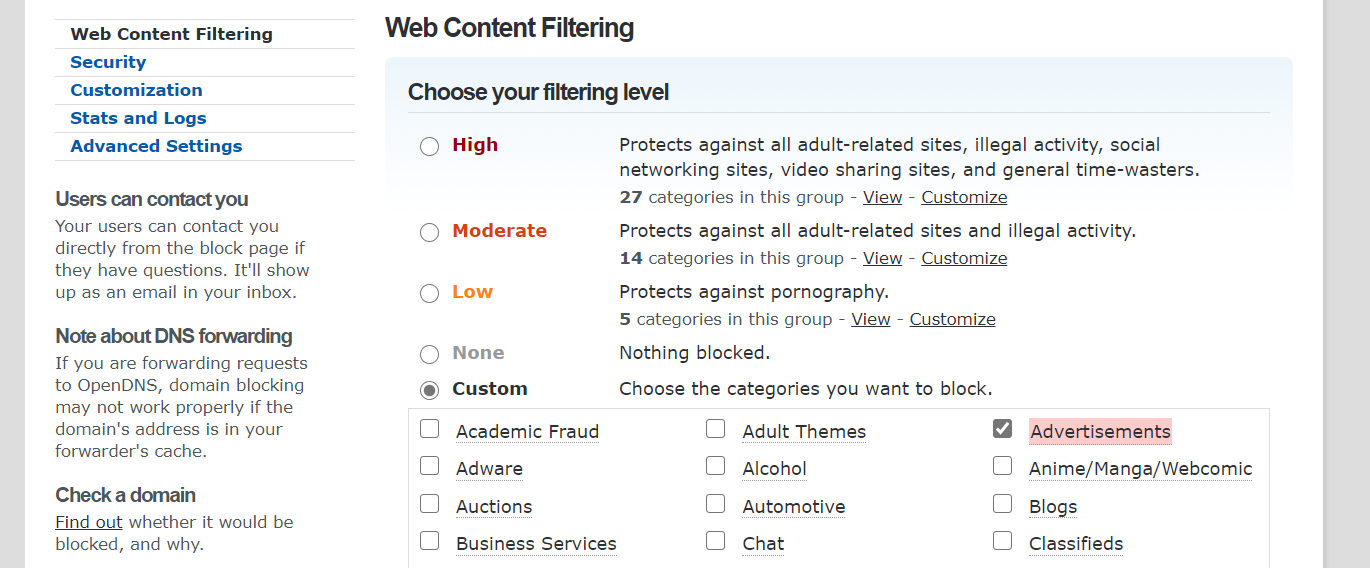Viewport: 1370px width, 568px height.
Task: Go to Customization in the sidebar
Action: coord(136,90)
